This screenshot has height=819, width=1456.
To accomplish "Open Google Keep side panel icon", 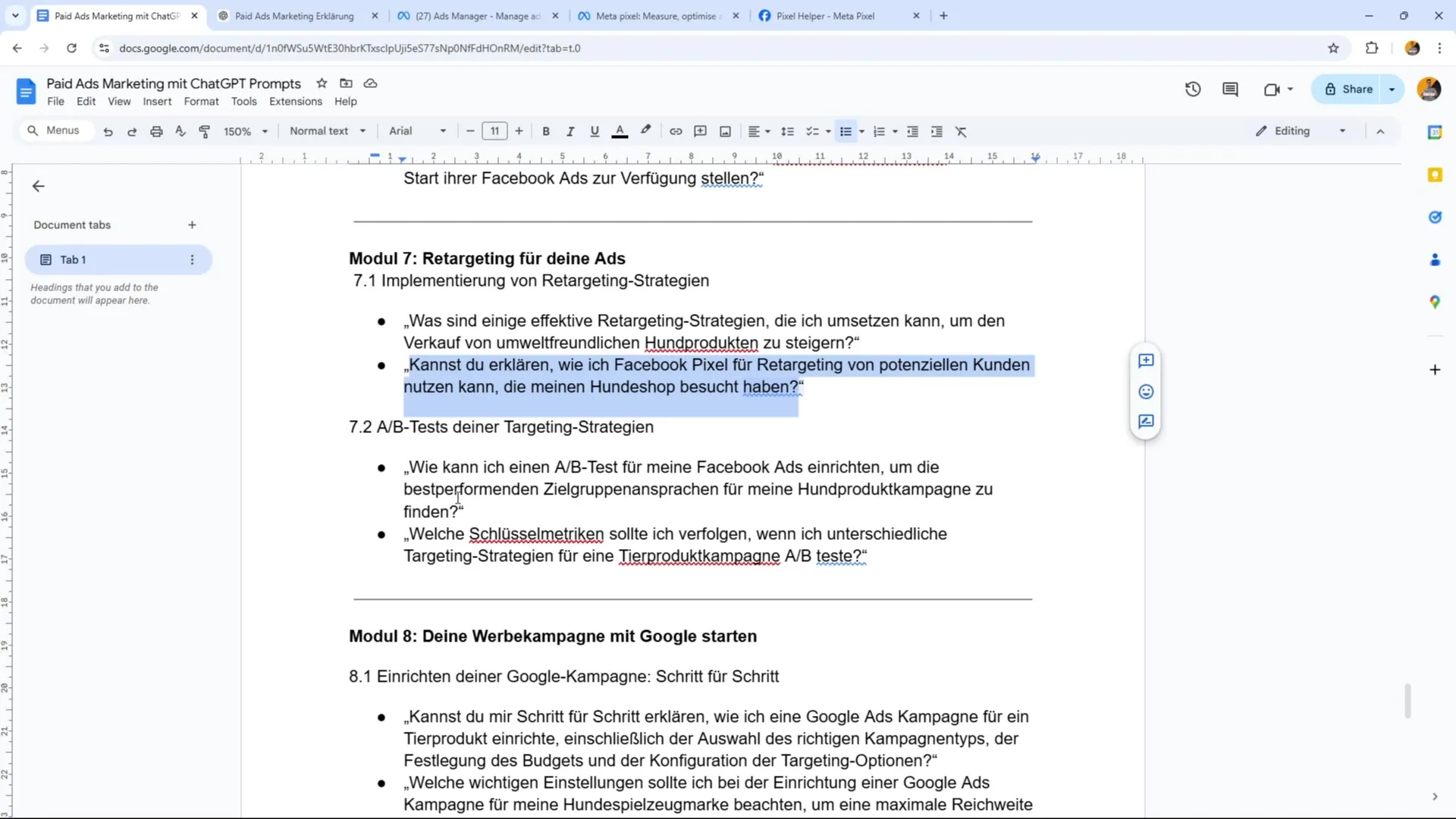I will [1435, 175].
